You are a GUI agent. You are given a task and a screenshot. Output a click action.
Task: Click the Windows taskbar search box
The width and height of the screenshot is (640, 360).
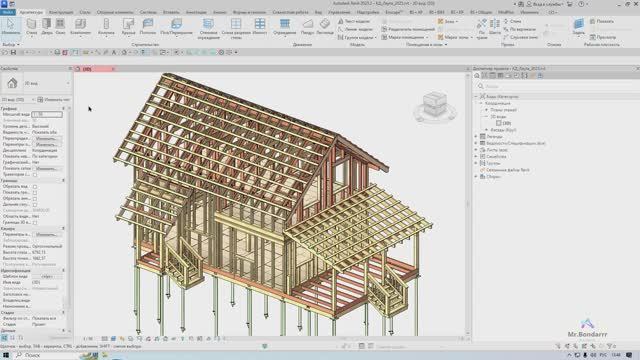tap(46, 355)
